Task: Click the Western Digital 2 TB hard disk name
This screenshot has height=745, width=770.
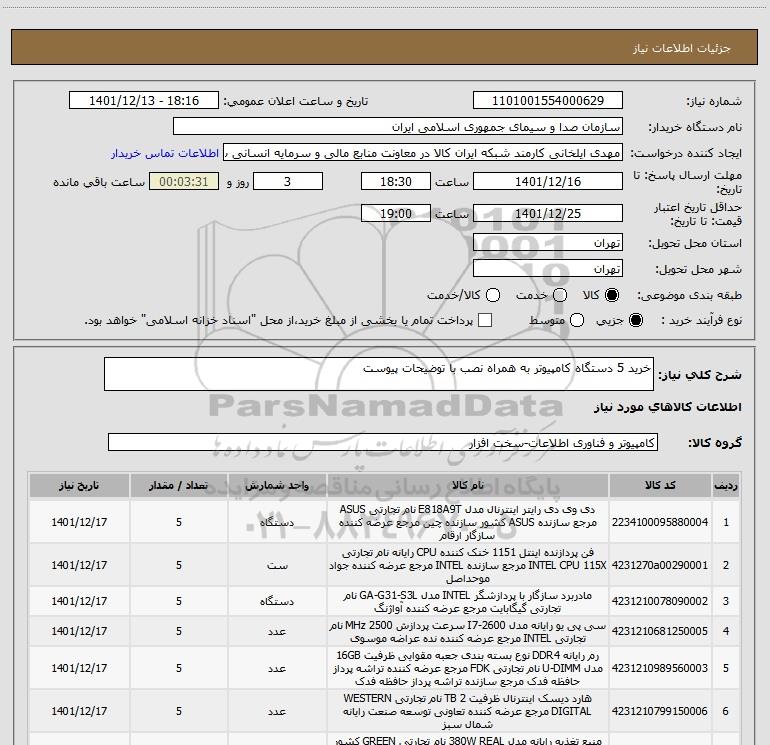Action: tap(468, 712)
